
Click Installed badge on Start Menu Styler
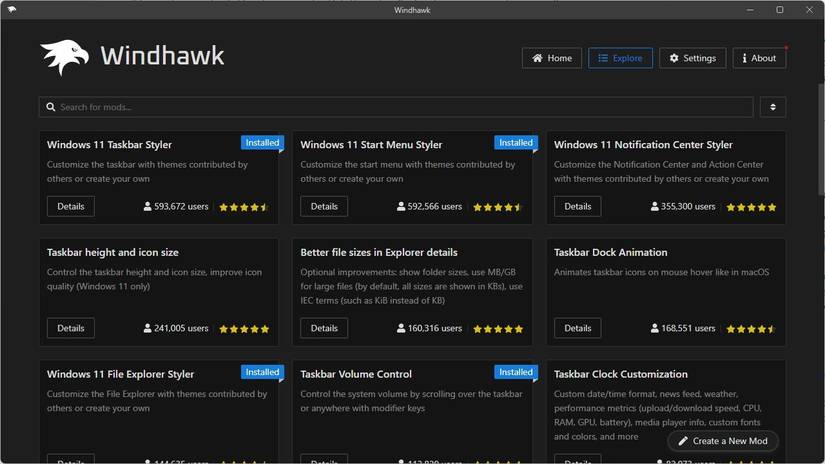(x=516, y=143)
